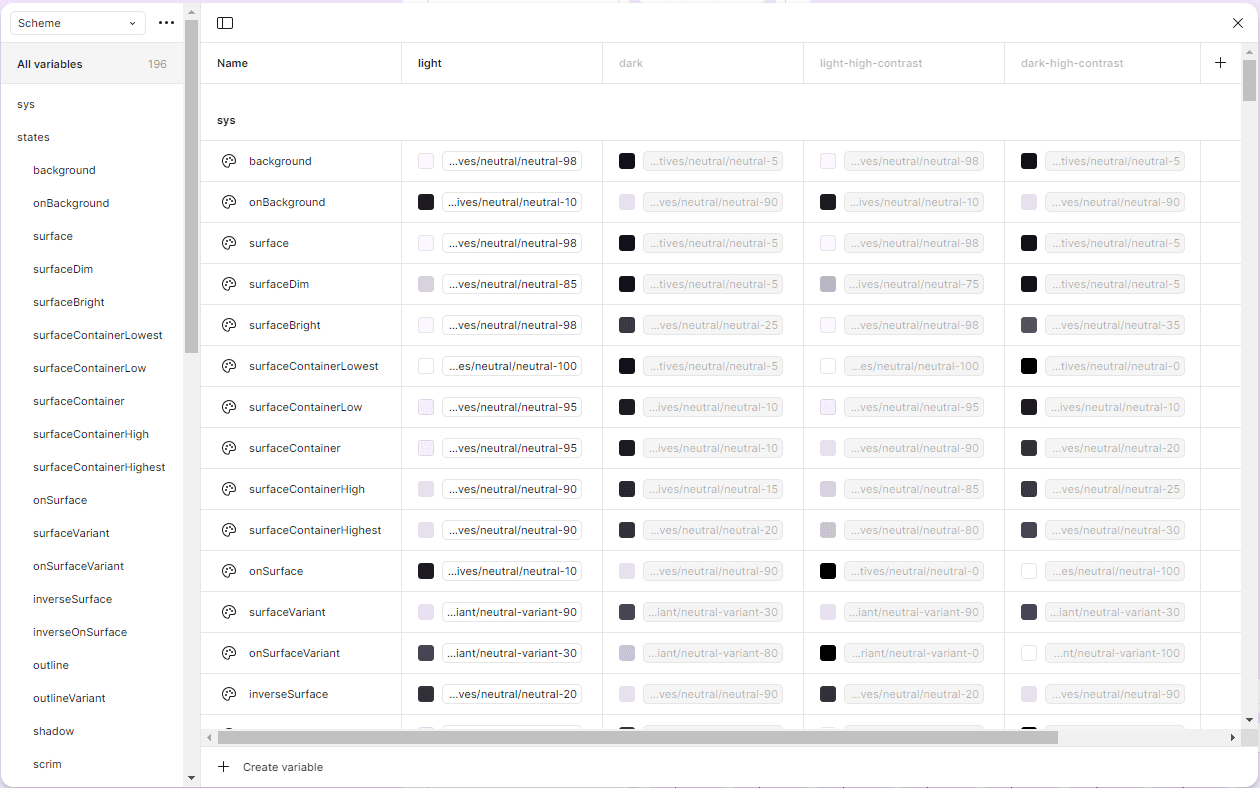Image resolution: width=1260 pixels, height=788 pixels.
Task: Click the table vertical scroll down arrow
Action: (x=1249, y=720)
